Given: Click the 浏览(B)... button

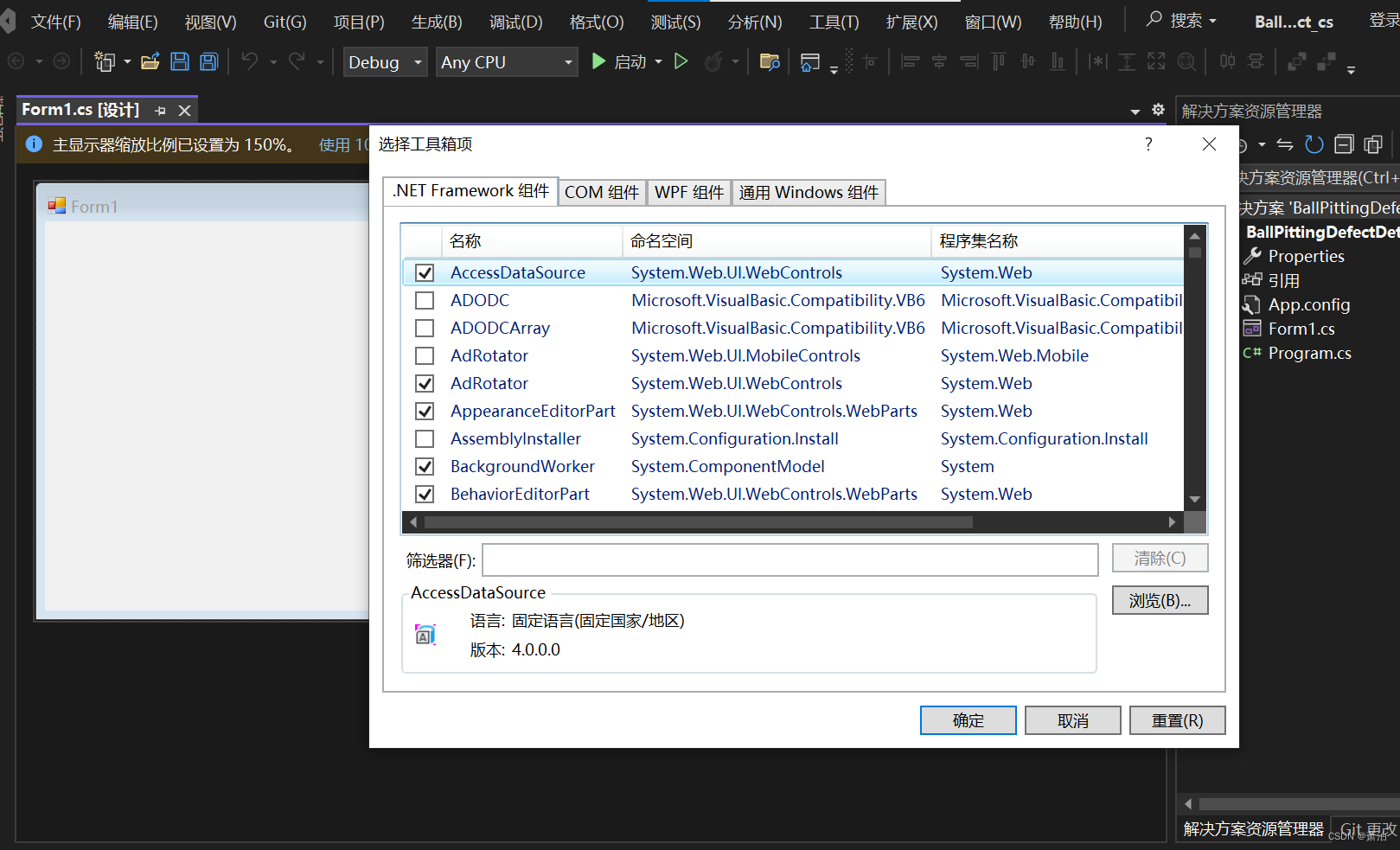Looking at the screenshot, I should click(x=1160, y=600).
